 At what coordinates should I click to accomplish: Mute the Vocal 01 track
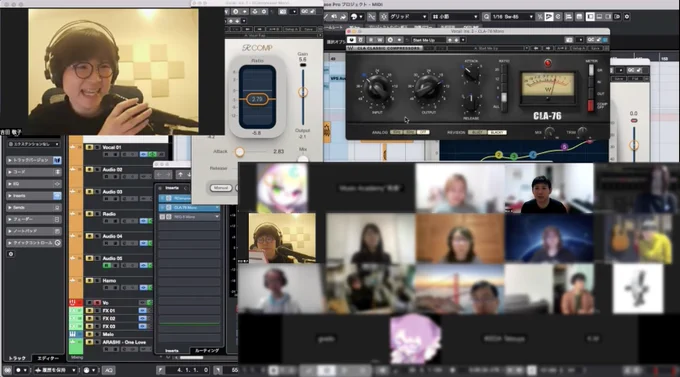click(89, 148)
